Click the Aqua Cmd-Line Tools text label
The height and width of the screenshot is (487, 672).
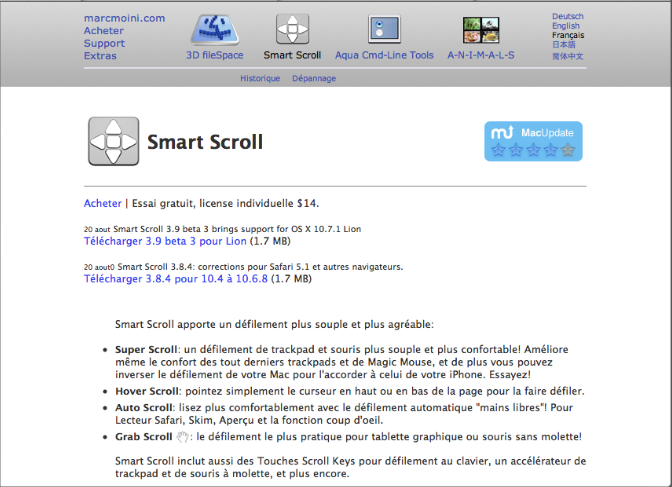(384, 55)
